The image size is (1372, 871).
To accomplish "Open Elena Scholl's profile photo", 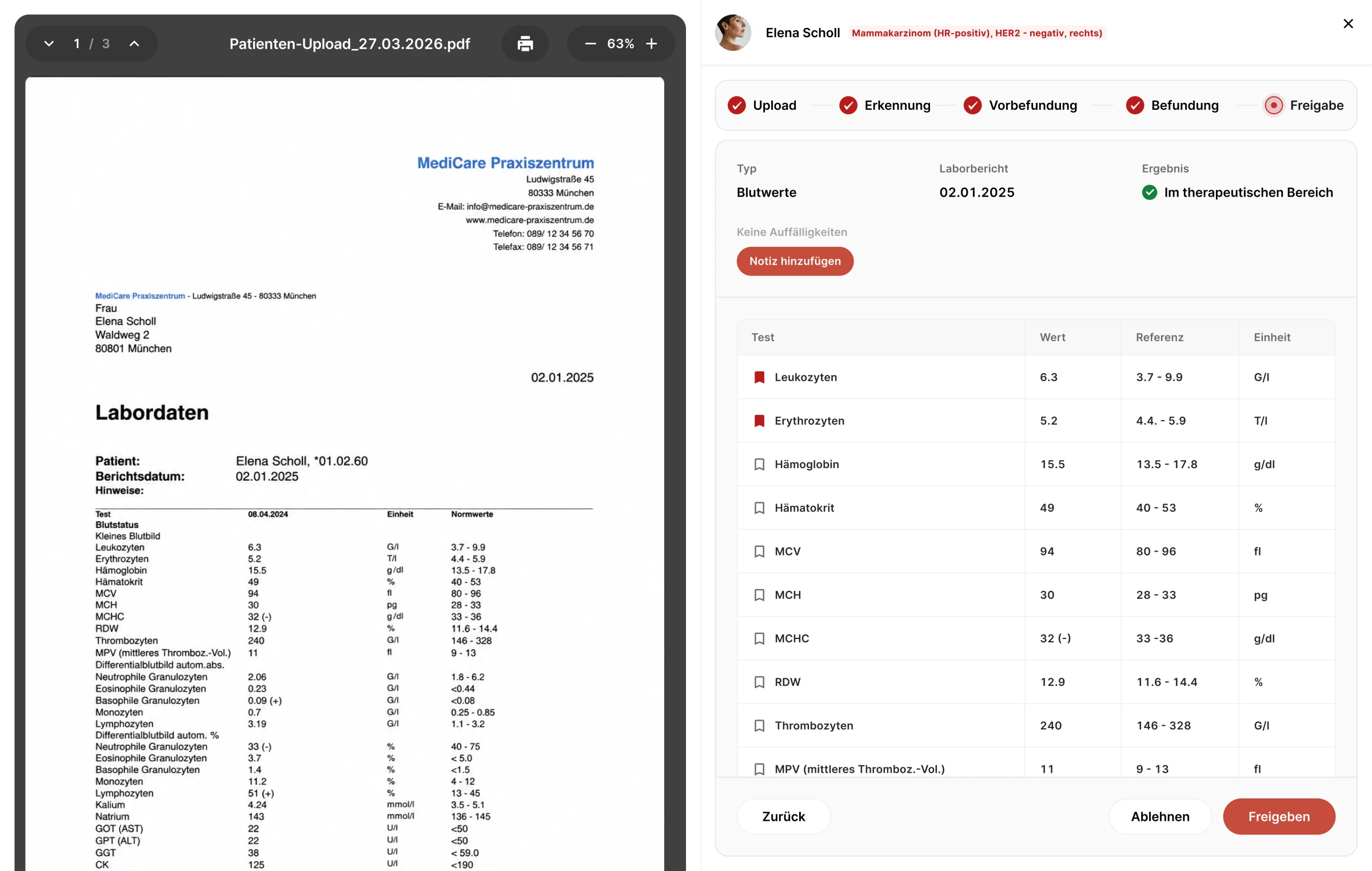I will pyautogui.click(x=733, y=33).
